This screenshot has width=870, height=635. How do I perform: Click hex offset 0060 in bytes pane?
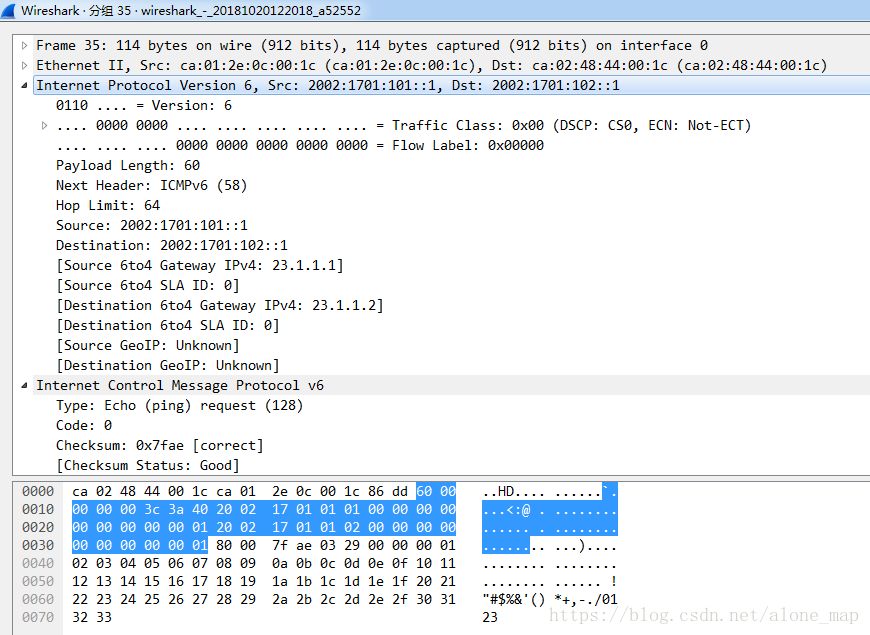tap(38, 599)
